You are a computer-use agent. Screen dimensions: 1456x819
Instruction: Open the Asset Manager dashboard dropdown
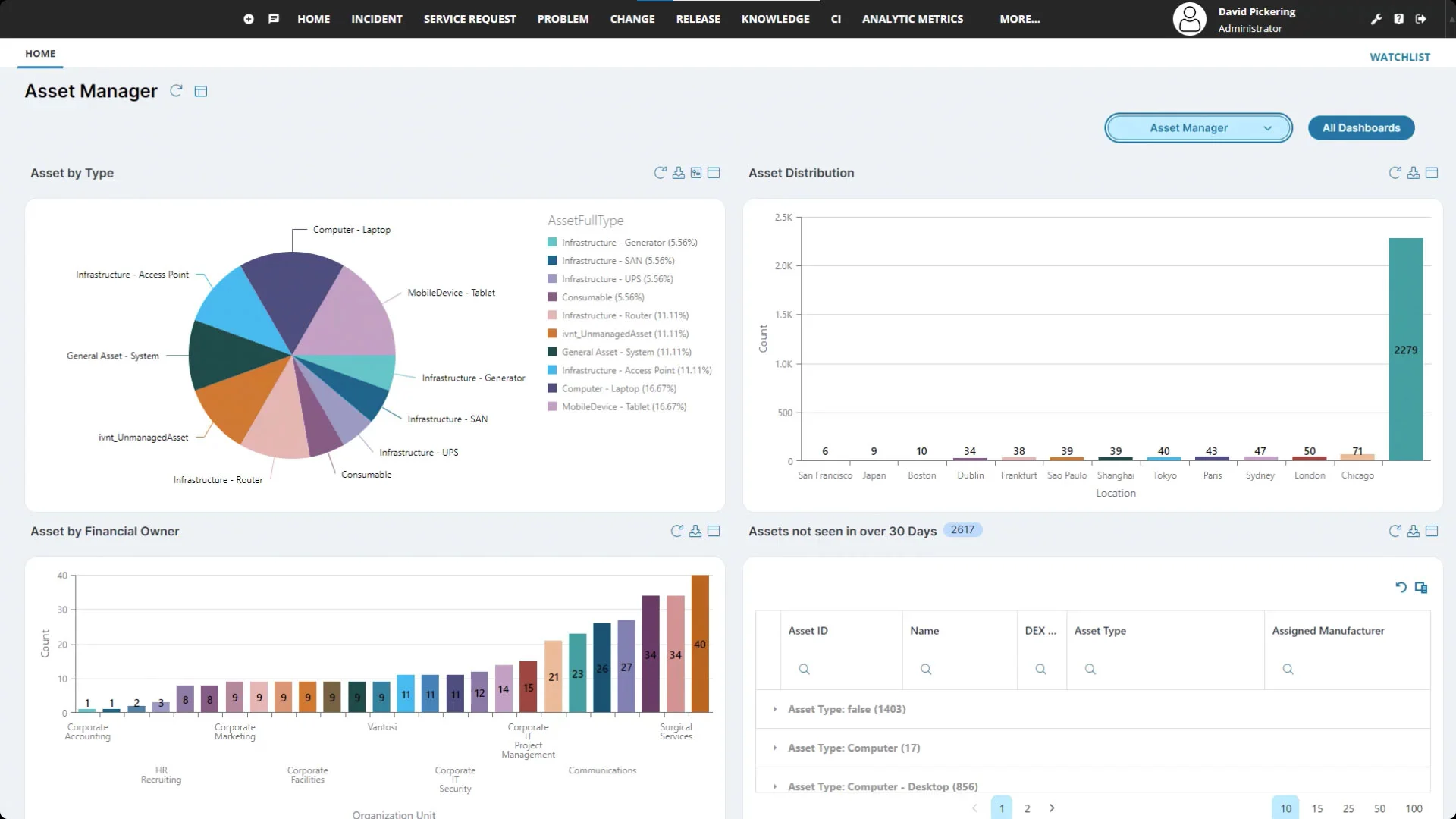[x=1198, y=127]
